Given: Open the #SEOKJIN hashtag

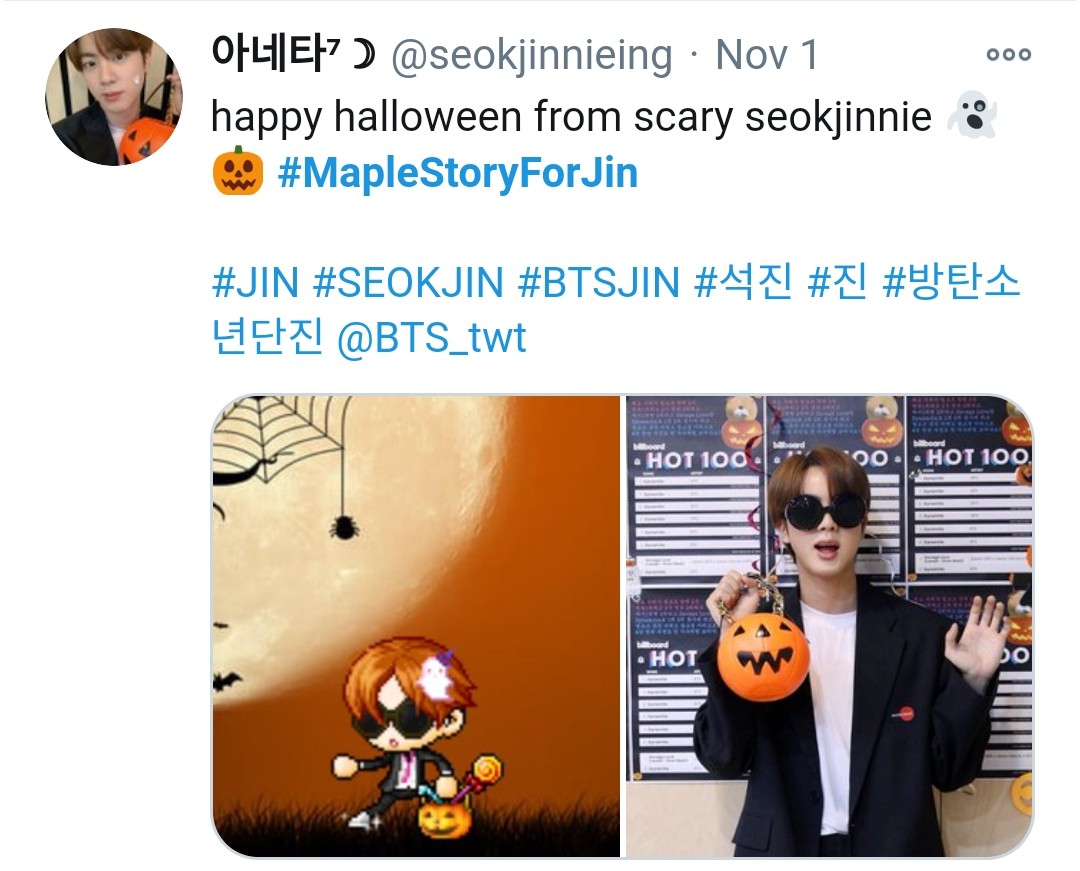Looking at the screenshot, I should [408, 282].
